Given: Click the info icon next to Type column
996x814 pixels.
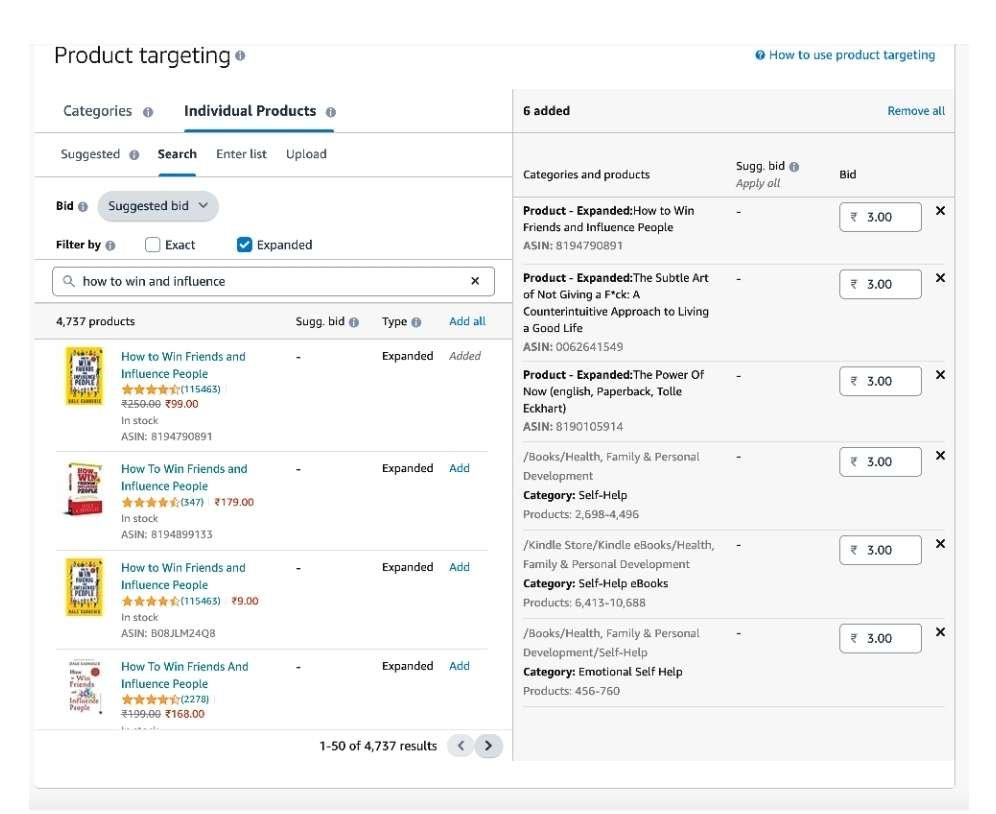Looking at the screenshot, I should (x=416, y=322).
